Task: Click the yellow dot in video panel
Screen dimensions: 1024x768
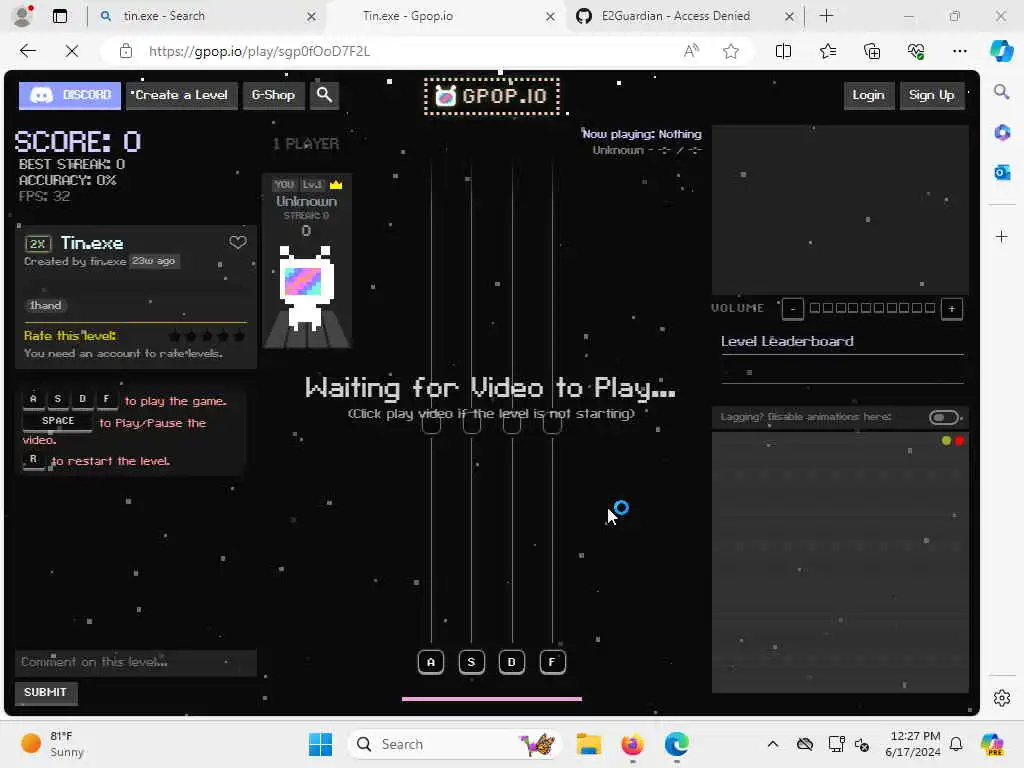Action: (946, 441)
